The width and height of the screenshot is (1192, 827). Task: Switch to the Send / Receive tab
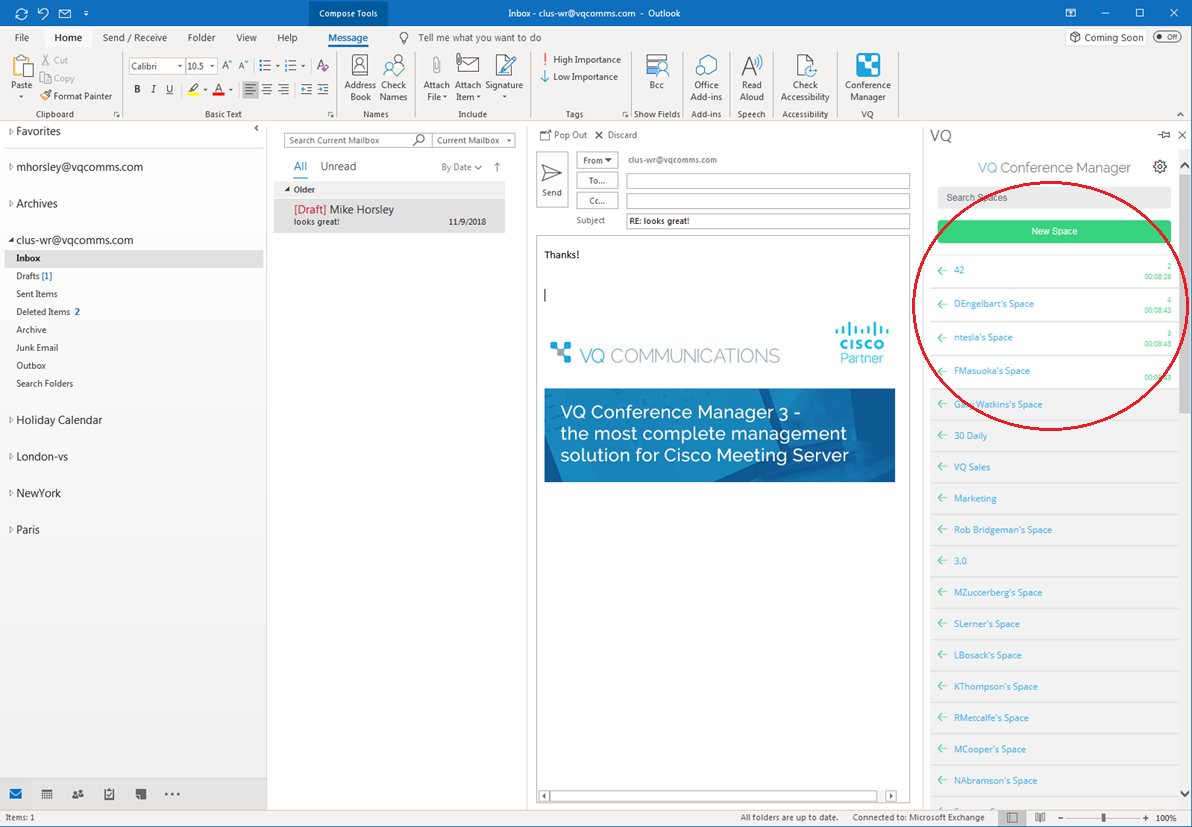[x=135, y=37]
